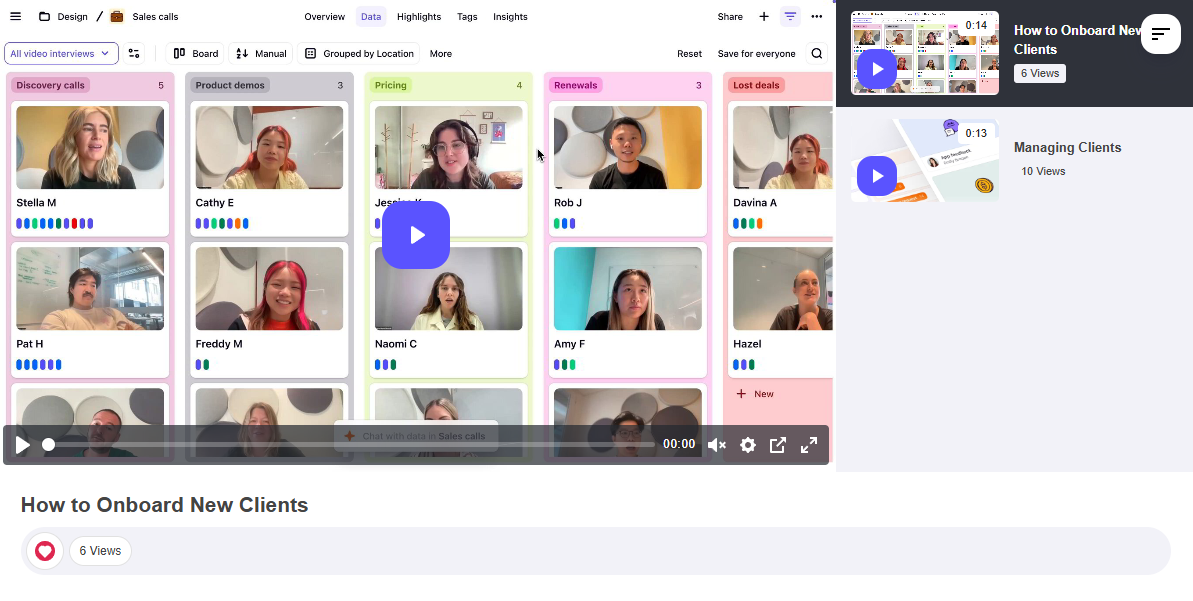The width and height of the screenshot is (1193, 601).
Task: Open the hamburger menu at top left
Action: [15, 17]
